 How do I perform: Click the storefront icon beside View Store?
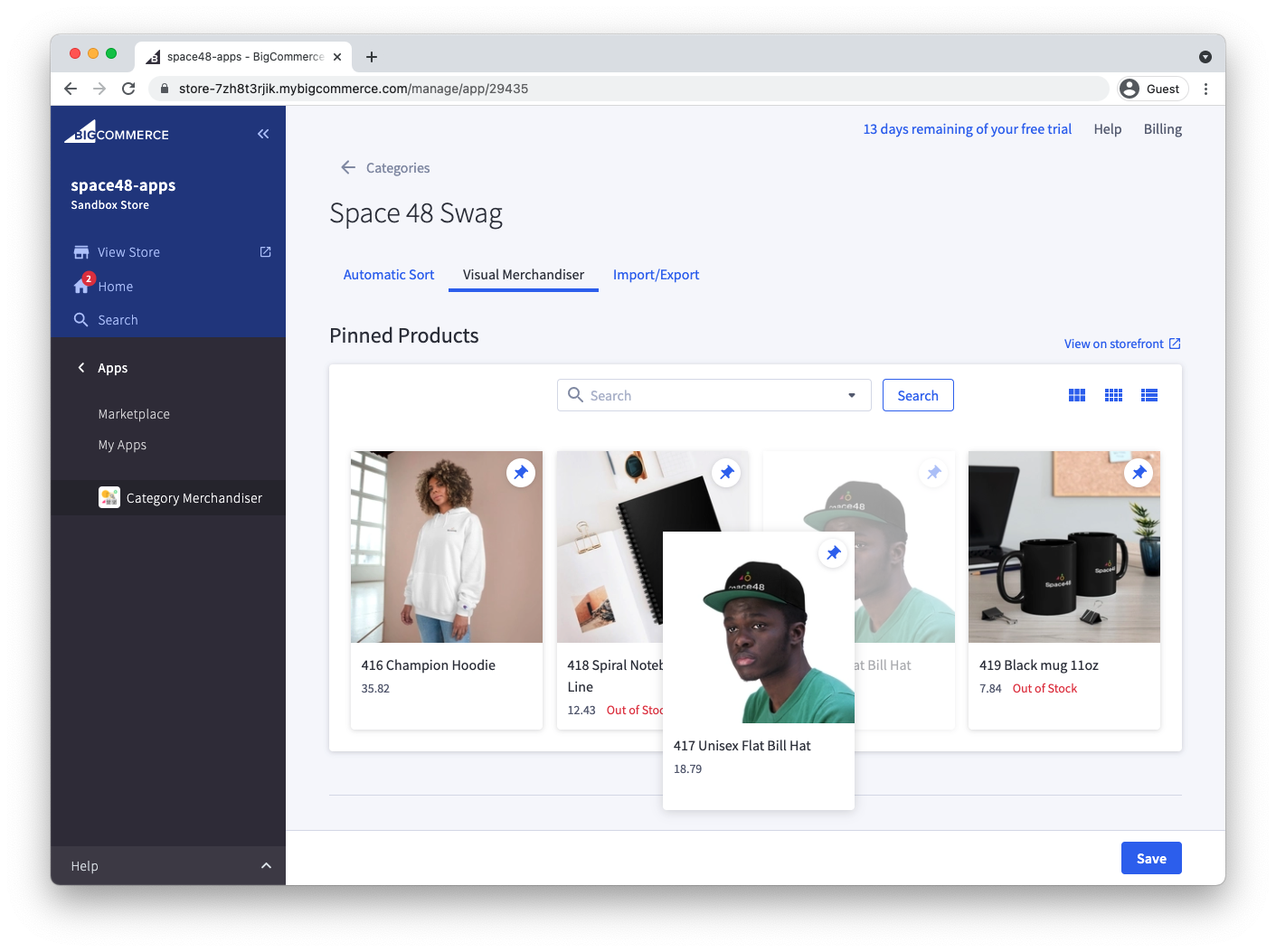click(x=81, y=252)
